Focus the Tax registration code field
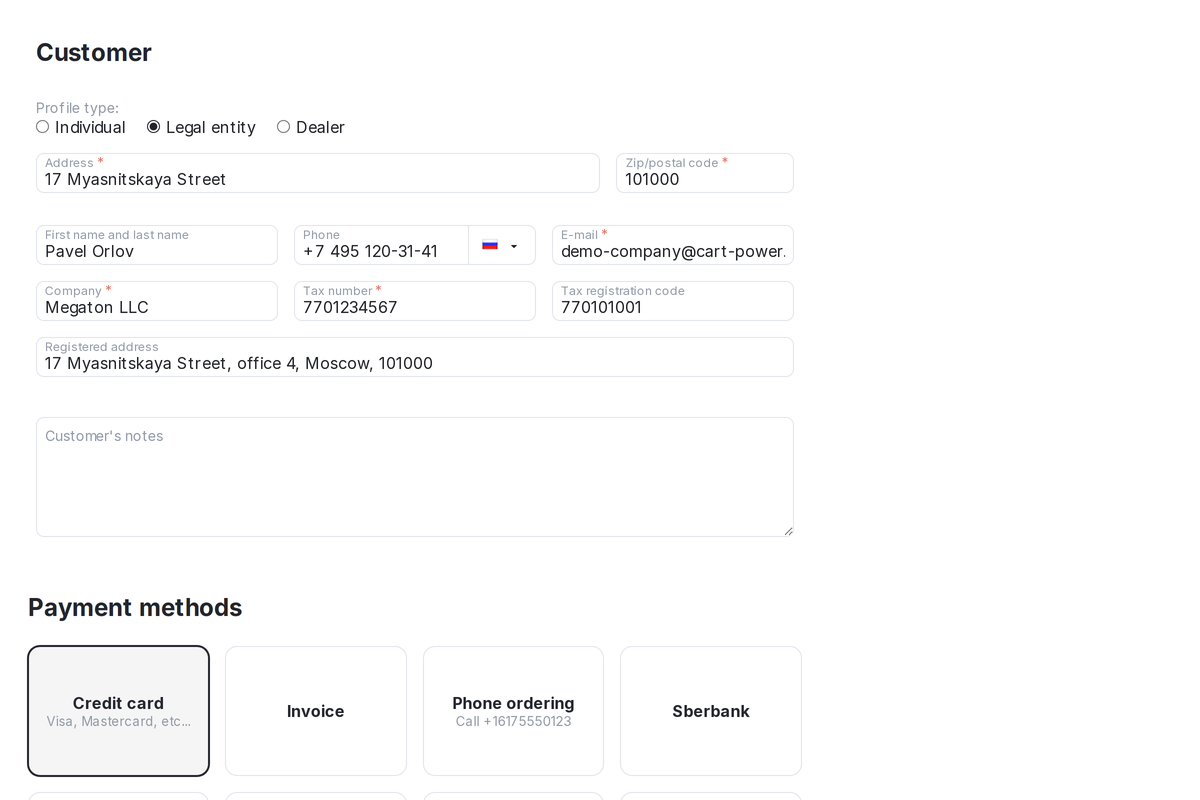Screen dimensions: 1200x800 click(x=673, y=301)
